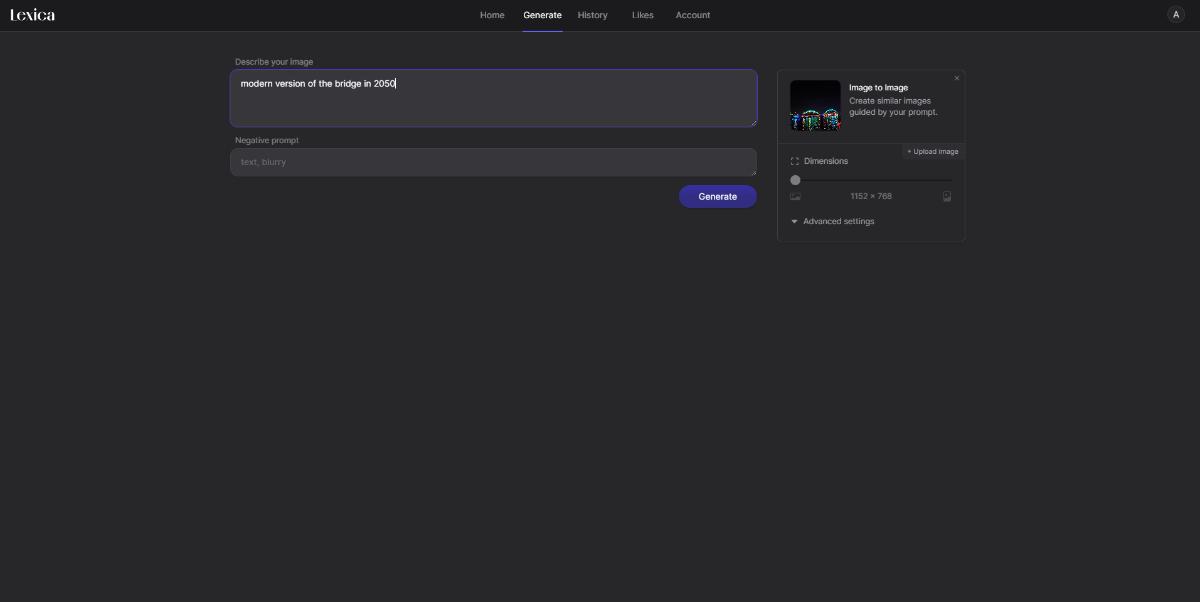This screenshot has height=602, width=1200.
Task: Click the Dimensions fullscreen icon
Action: (795, 161)
